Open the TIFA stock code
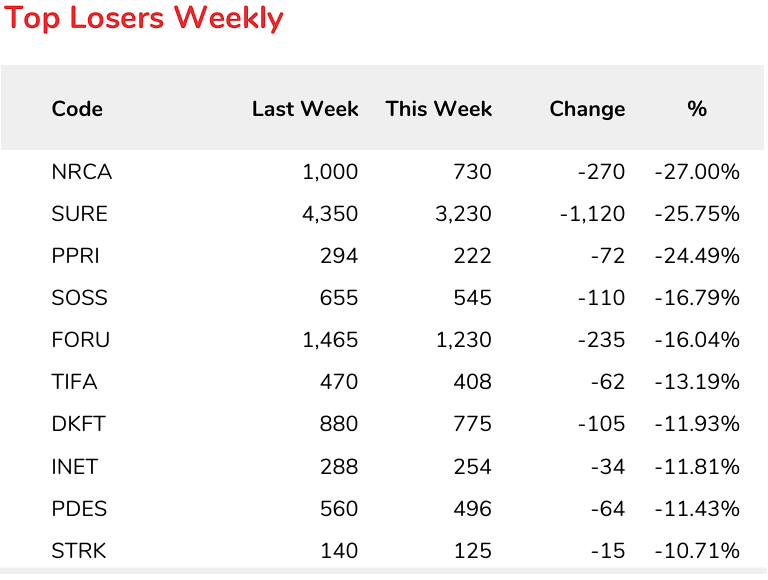 (x=74, y=382)
